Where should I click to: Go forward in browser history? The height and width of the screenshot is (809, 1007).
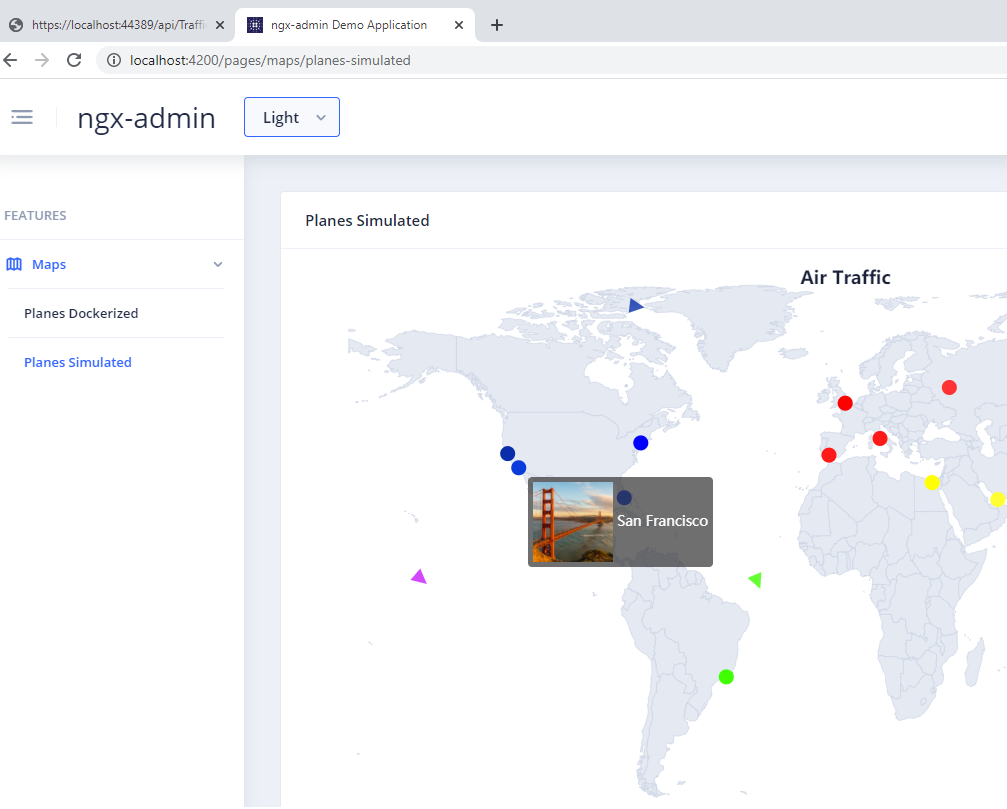click(x=42, y=60)
